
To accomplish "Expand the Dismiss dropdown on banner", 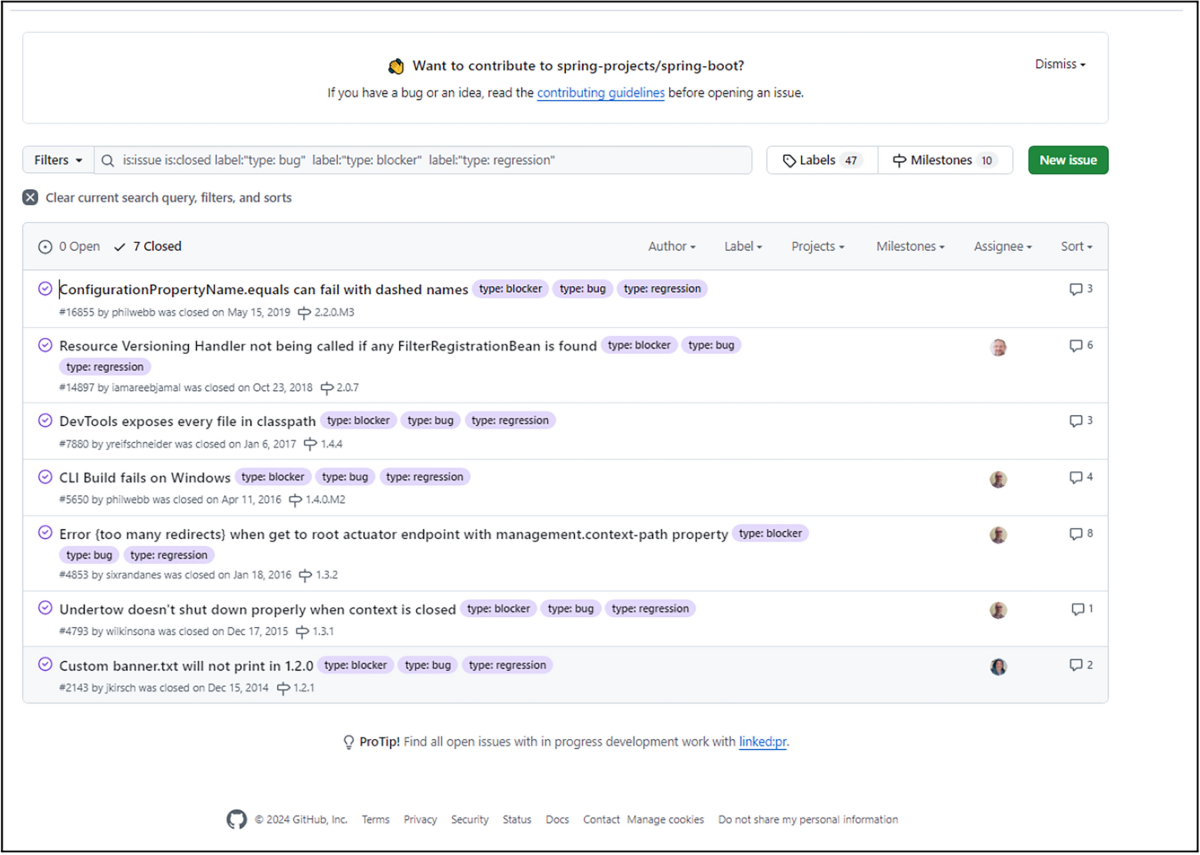I will coord(1059,64).
